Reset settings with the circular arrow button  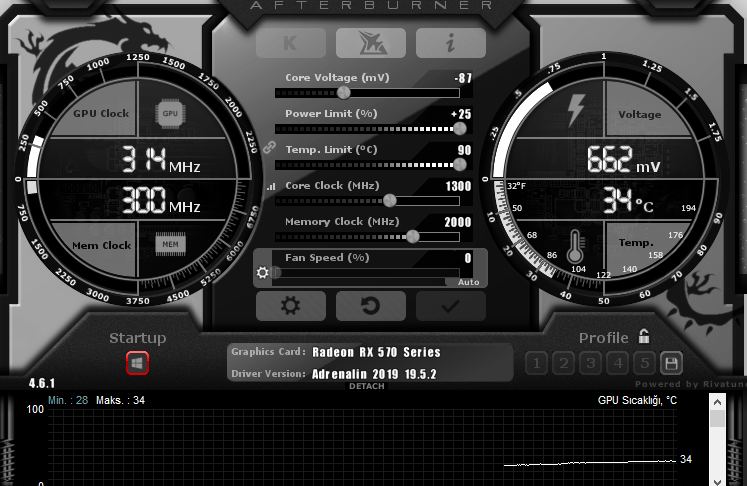click(371, 306)
